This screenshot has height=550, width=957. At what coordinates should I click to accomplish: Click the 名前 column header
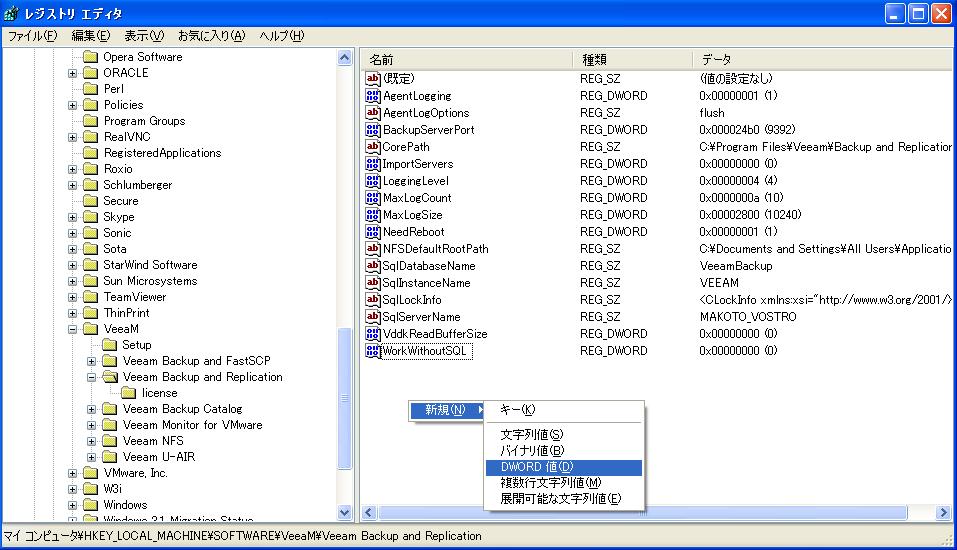coord(468,60)
